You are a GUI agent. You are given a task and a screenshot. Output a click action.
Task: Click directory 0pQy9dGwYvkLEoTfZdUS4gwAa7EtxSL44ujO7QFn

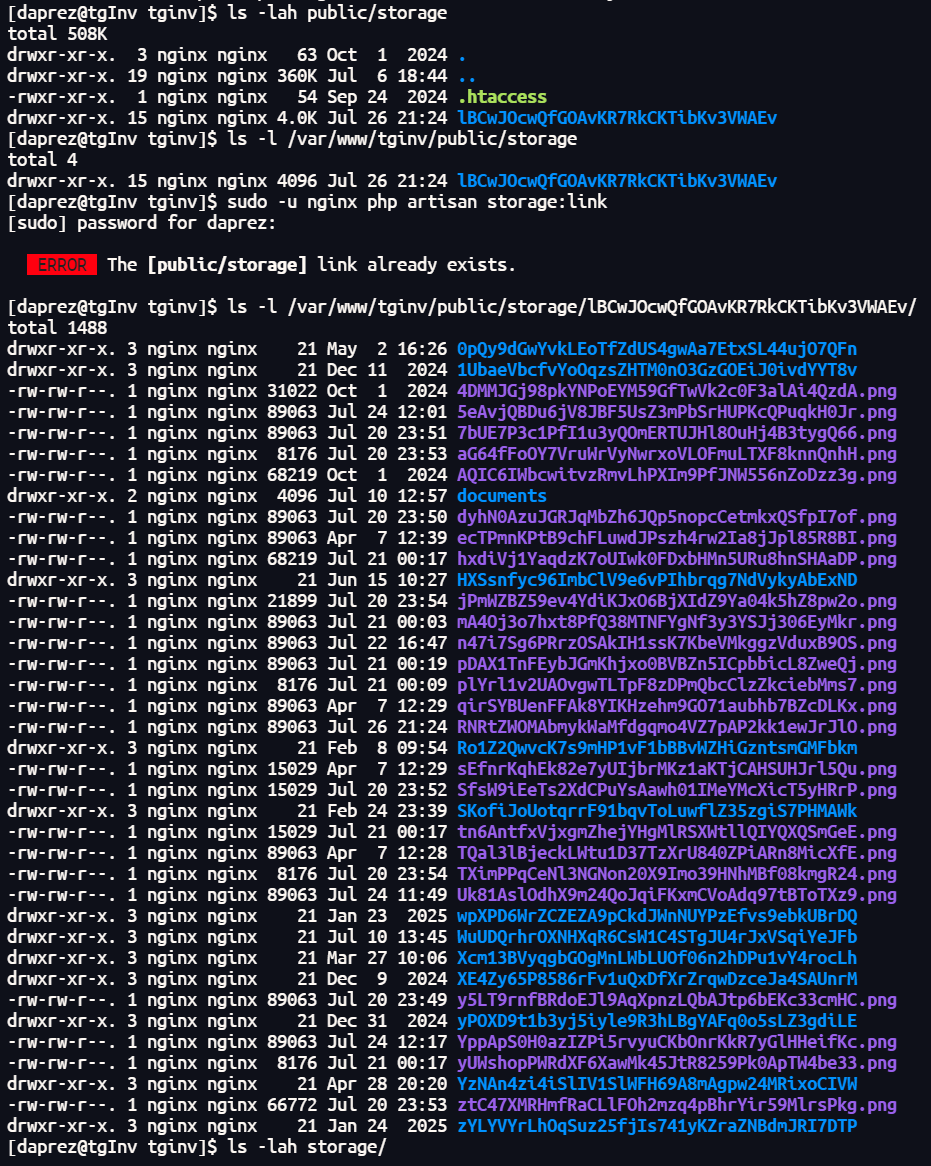(x=657, y=349)
